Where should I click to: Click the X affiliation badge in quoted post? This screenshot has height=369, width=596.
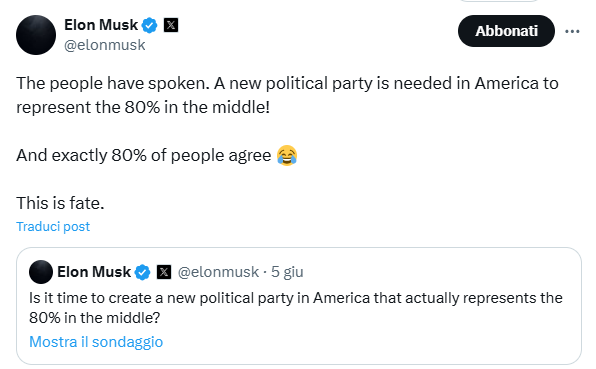point(164,272)
